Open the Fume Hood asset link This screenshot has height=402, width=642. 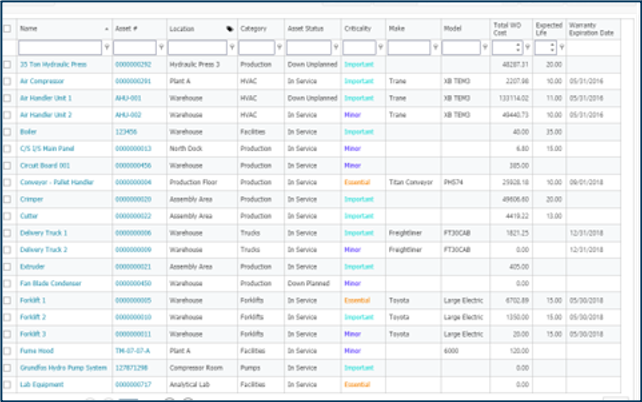coord(37,351)
